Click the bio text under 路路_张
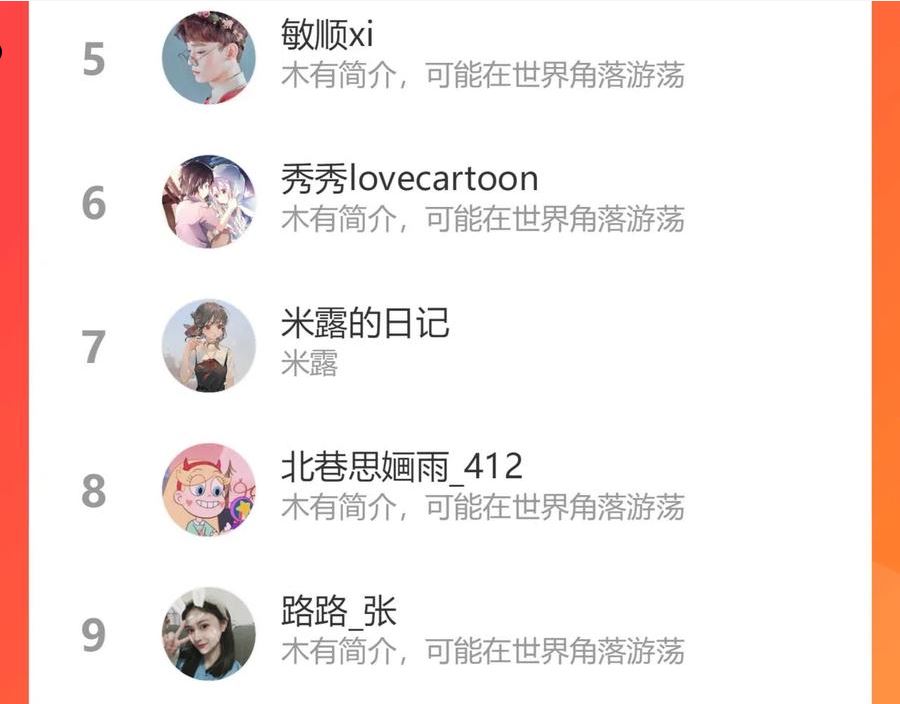900x704 pixels. tap(483, 651)
